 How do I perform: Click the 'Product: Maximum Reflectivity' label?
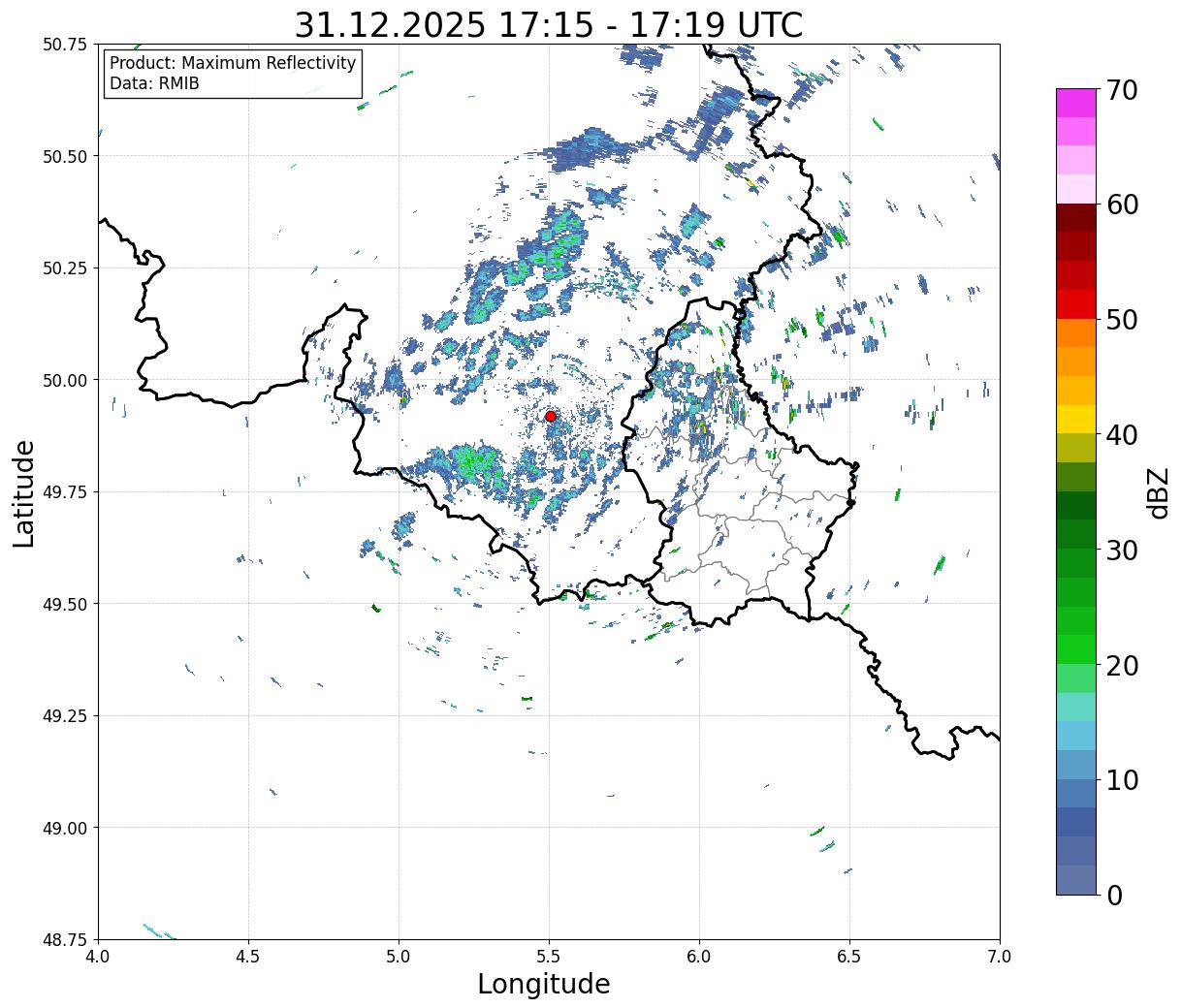[233, 63]
